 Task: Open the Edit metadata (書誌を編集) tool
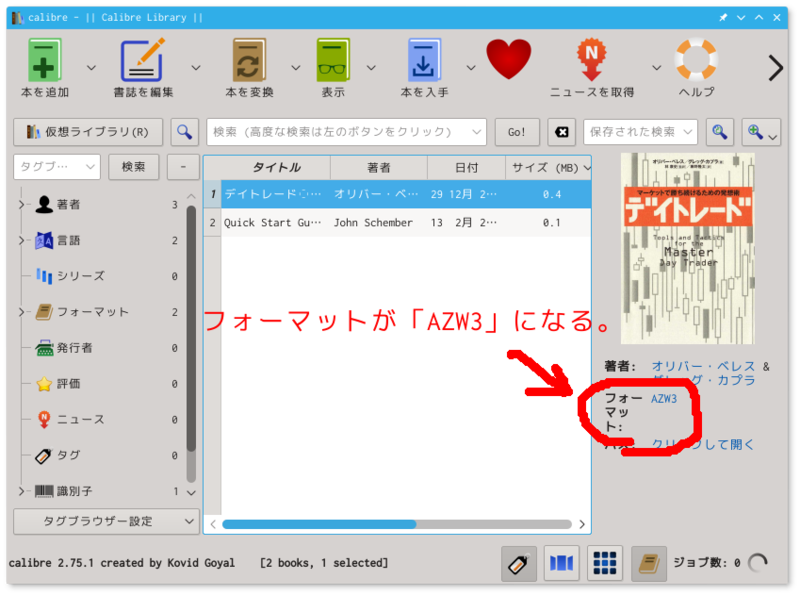click(x=143, y=60)
